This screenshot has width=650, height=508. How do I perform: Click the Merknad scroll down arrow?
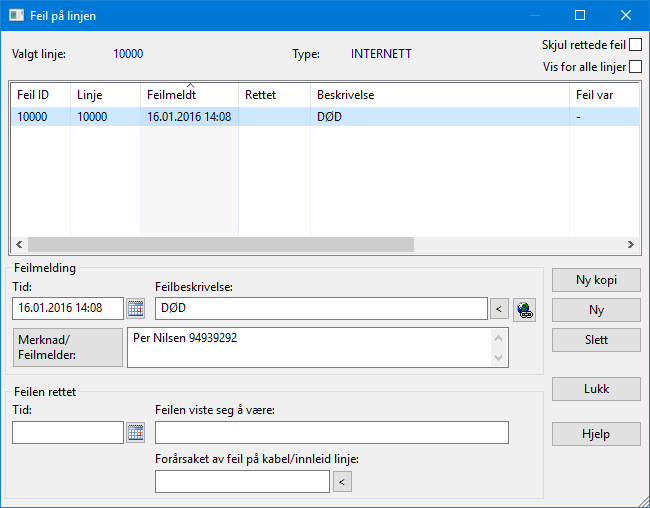point(499,357)
